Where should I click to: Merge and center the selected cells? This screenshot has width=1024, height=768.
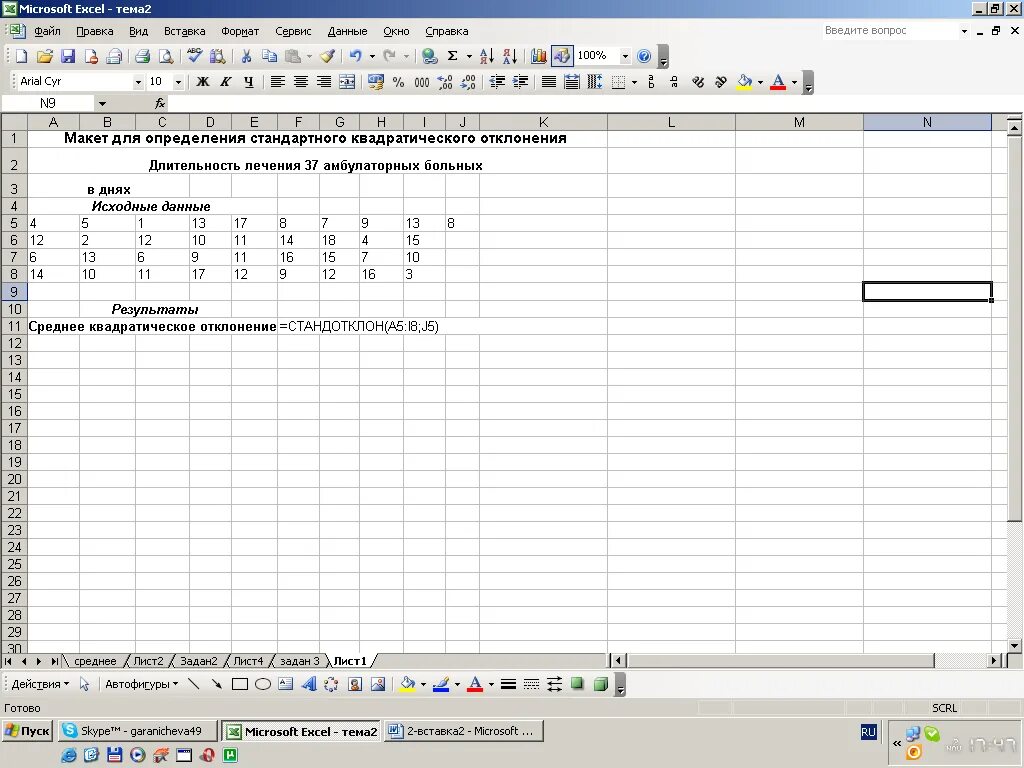[347, 82]
